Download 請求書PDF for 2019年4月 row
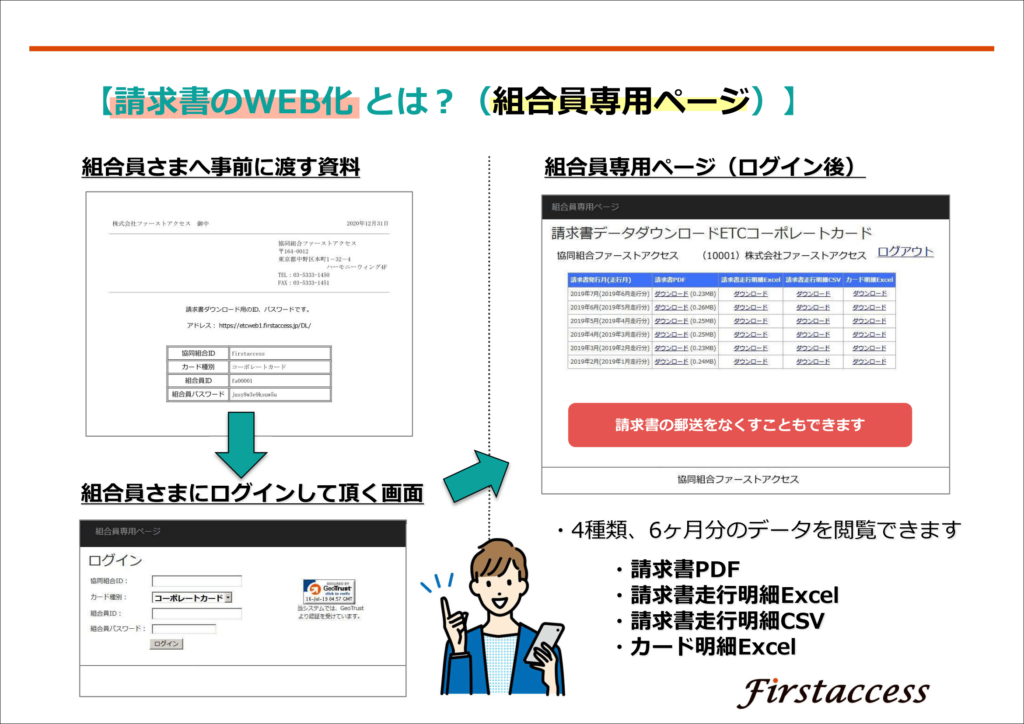This screenshot has width=1024, height=724. (671, 335)
